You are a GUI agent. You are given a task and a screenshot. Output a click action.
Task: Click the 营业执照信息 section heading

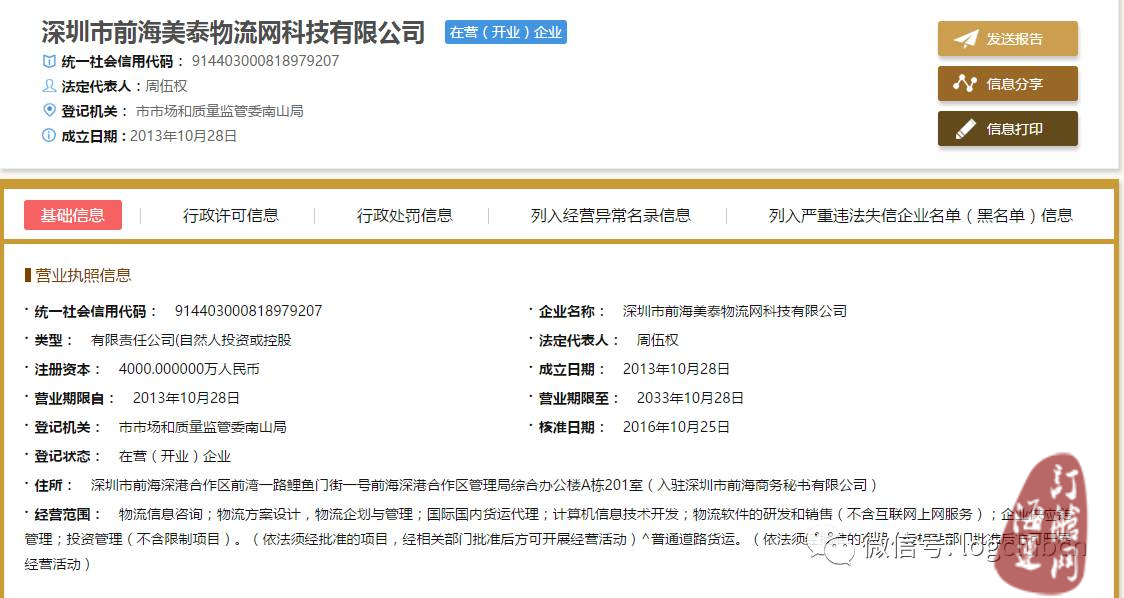[x=83, y=275]
